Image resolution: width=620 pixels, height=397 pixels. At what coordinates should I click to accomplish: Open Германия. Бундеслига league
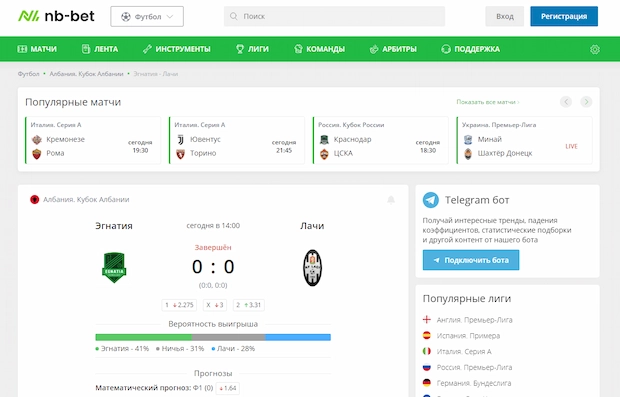click(474, 383)
